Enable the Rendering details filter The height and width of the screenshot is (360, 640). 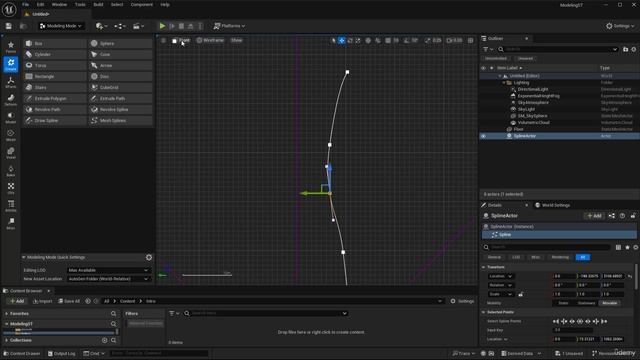pos(560,257)
